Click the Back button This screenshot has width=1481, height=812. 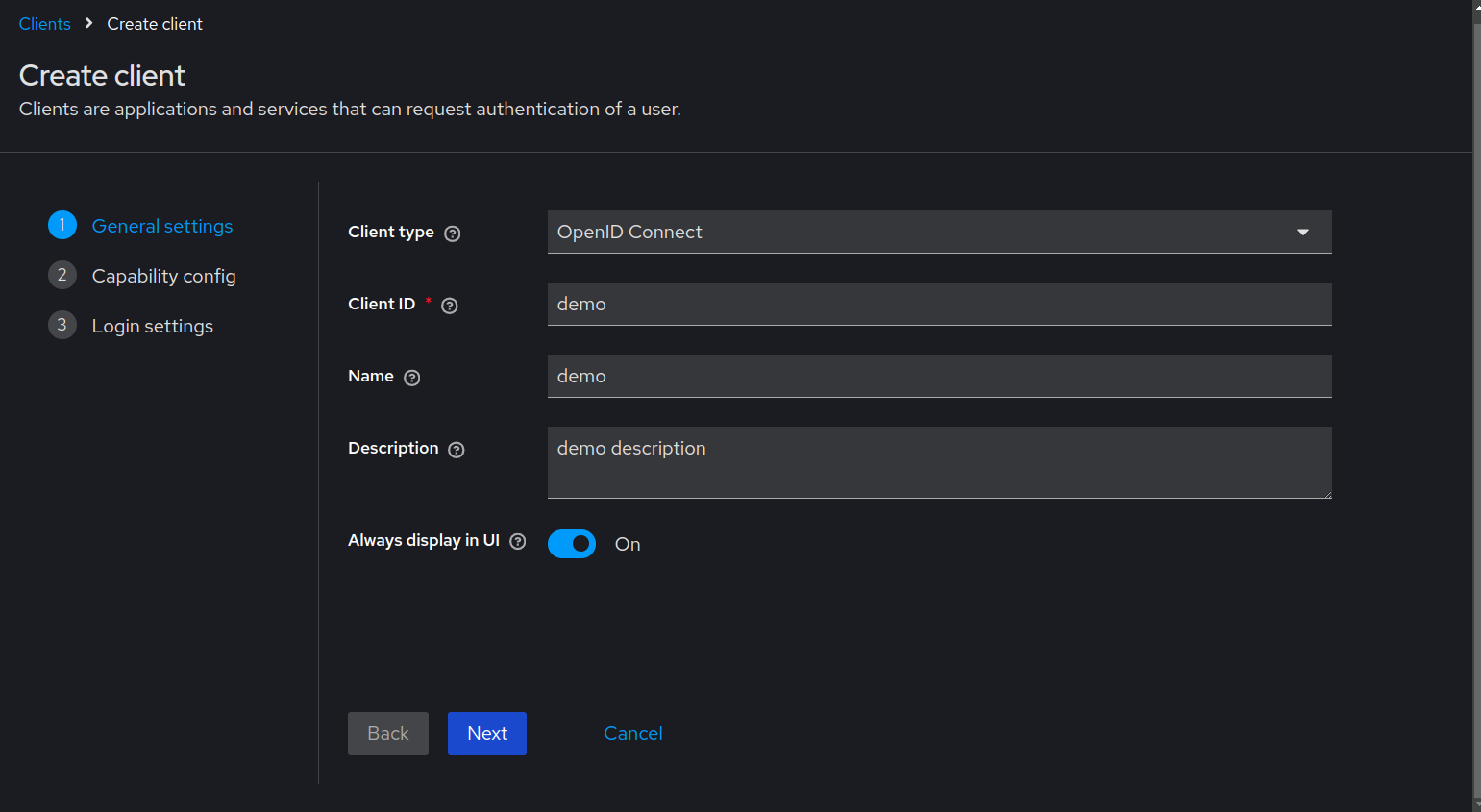click(x=388, y=733)
